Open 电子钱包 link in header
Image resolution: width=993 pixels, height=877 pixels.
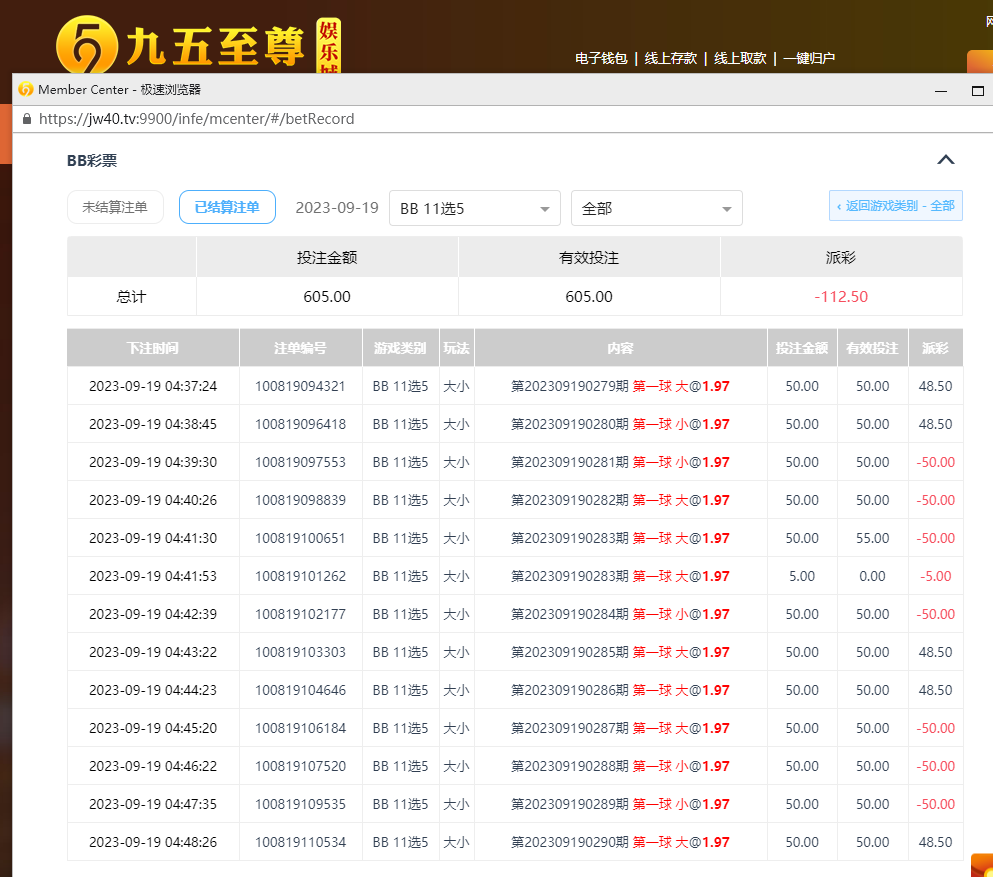(x=601, y=58)
